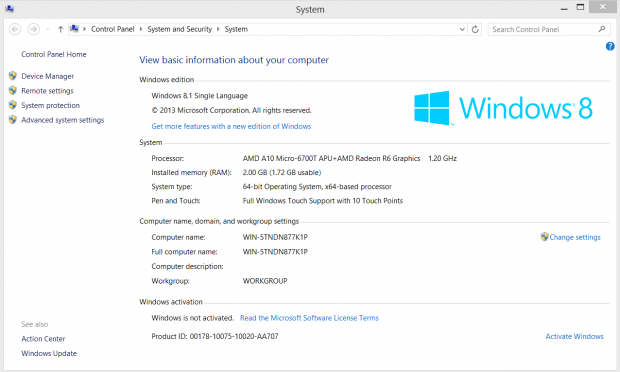Click the processor name 'AMD A10 Micro-6700T APU+AMD Radeon R6 Graphics'
620x372 pixels.
pyautogui.click(x=331, y=159)
